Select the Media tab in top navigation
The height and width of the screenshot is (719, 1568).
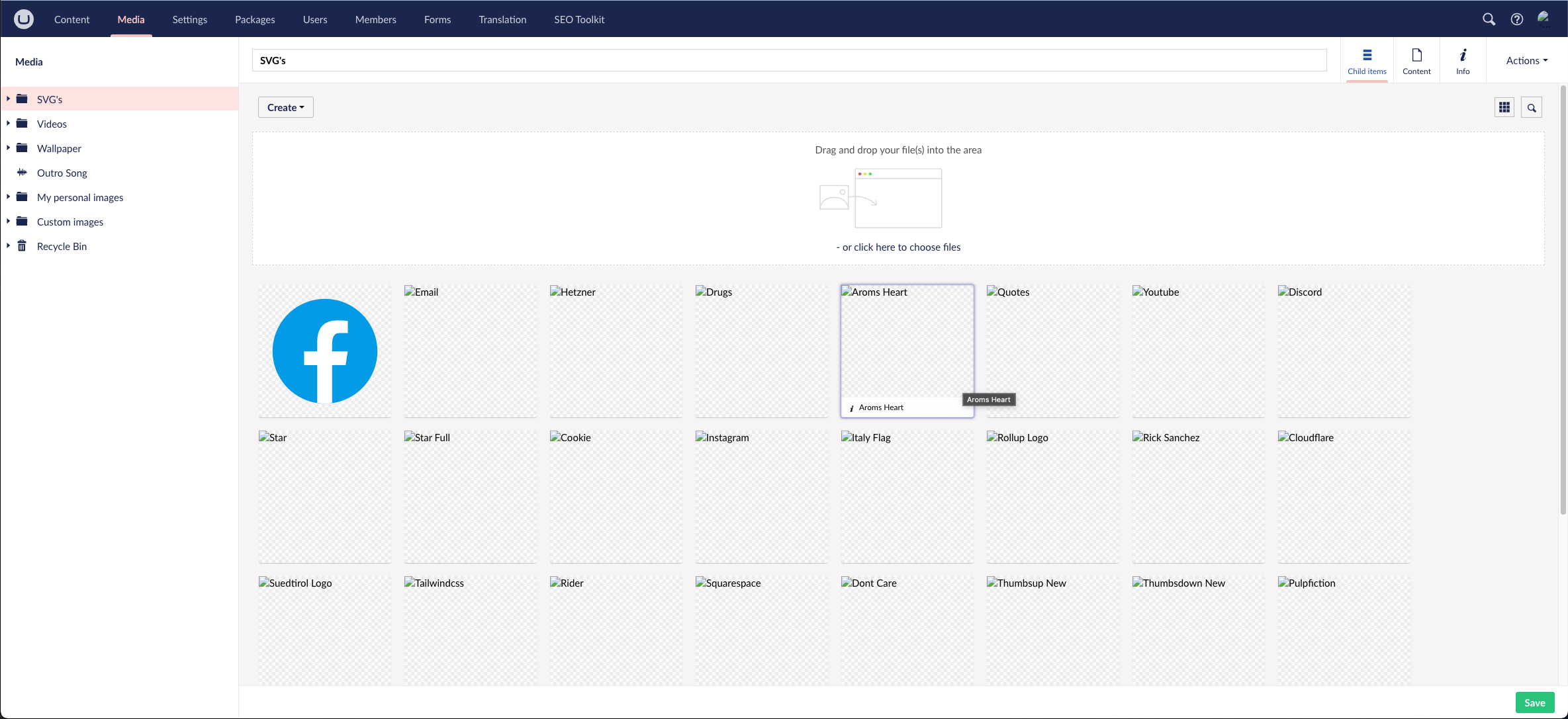point(130,18)
